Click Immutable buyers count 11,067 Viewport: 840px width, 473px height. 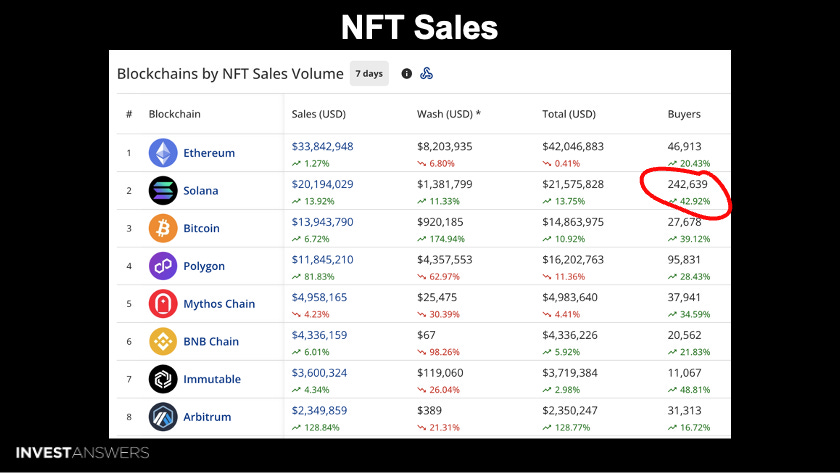click(x=684, y=372)
